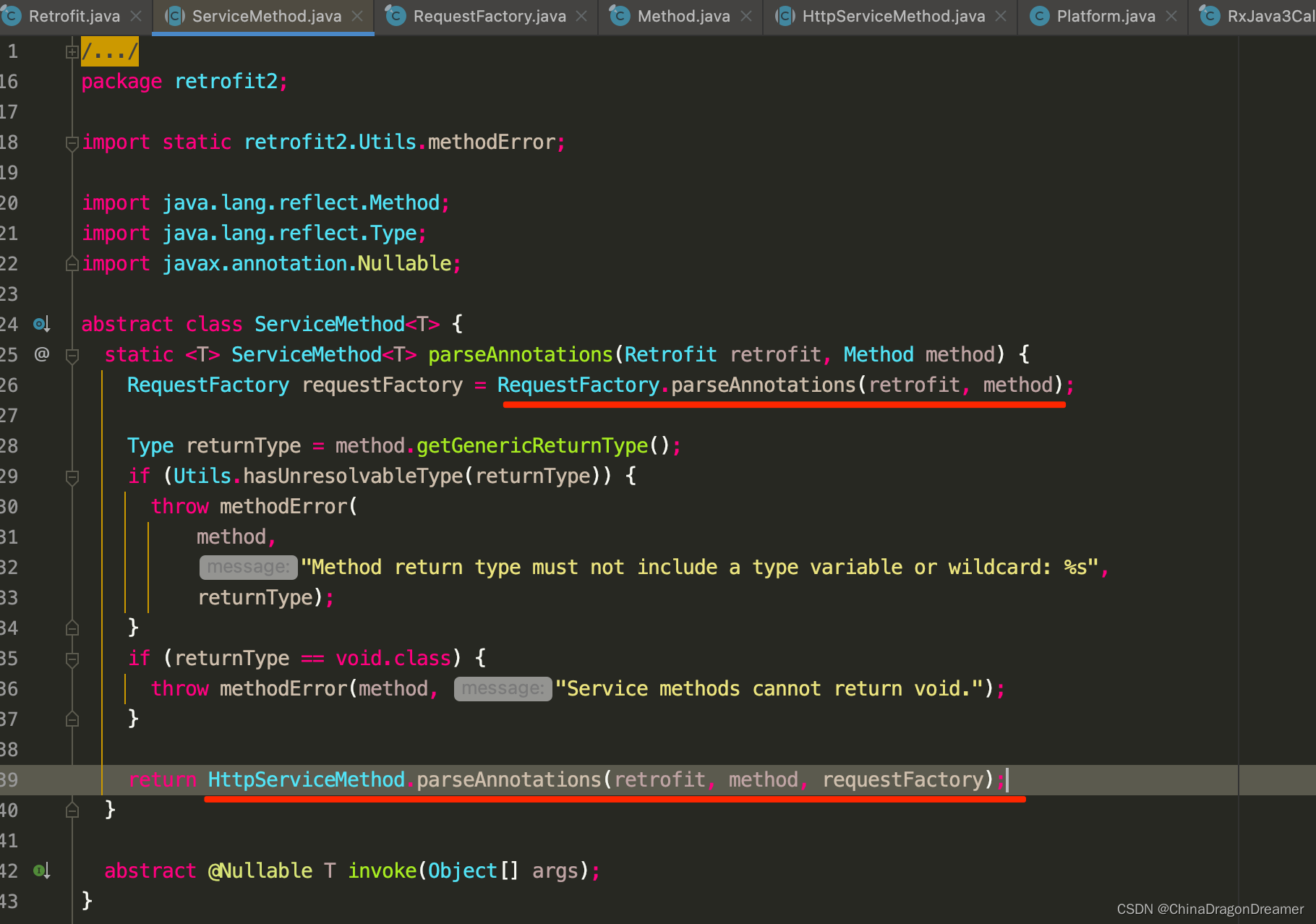Click the fold end marker at line 22
The width and height of the screenshot is (1316, 924).
point(72,263)
